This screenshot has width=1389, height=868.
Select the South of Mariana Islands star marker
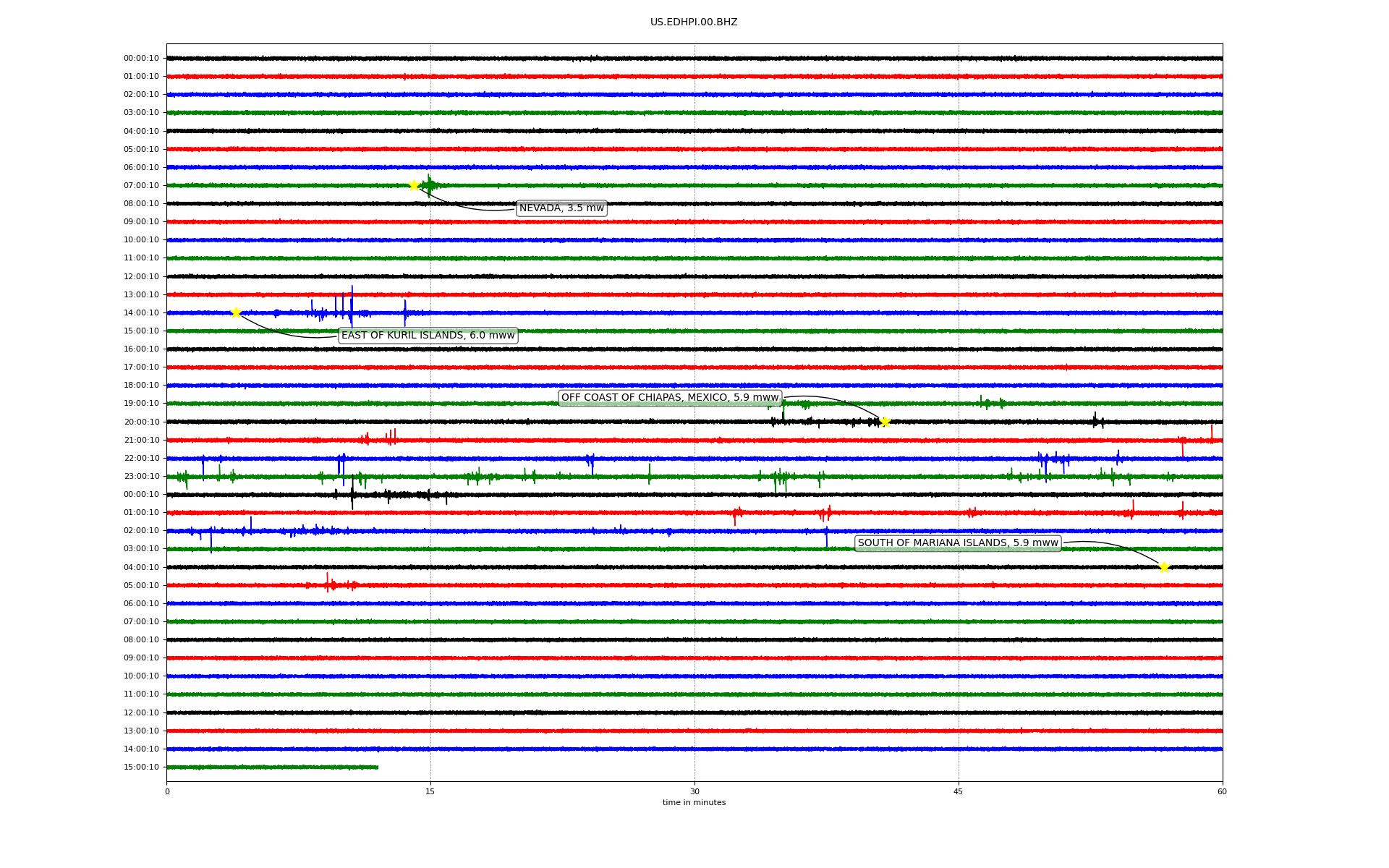[1163, 567]
